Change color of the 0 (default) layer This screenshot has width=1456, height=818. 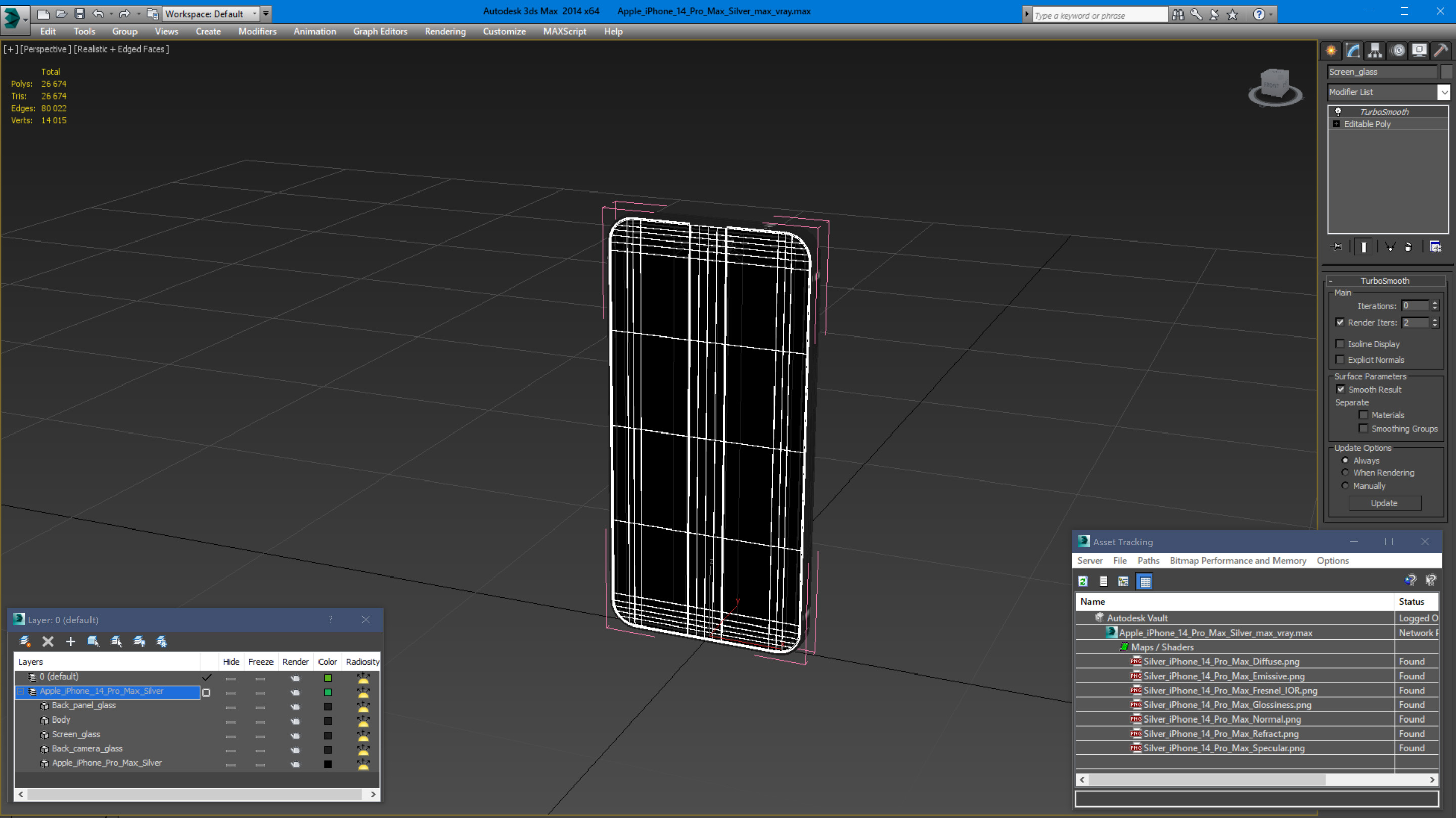point(328,678)
